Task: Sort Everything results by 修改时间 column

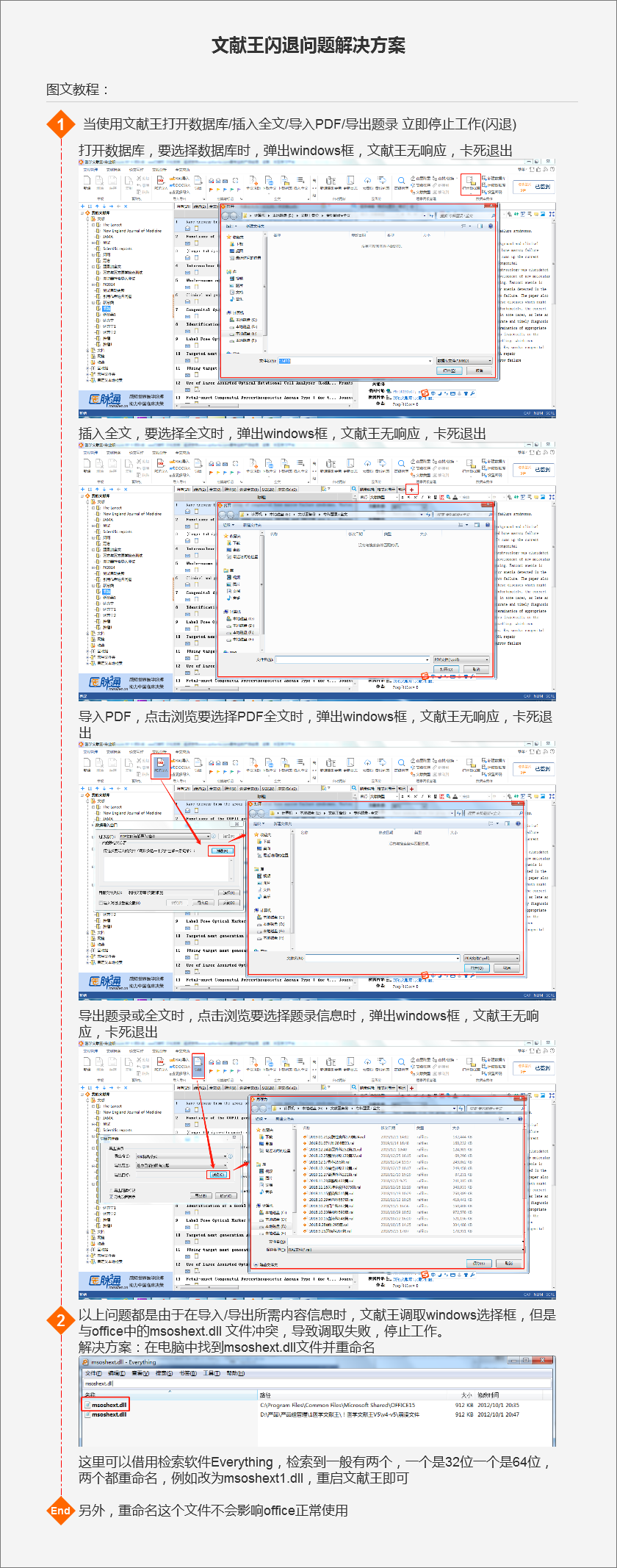Action: pyautogui.click(x=488, y=1395)
